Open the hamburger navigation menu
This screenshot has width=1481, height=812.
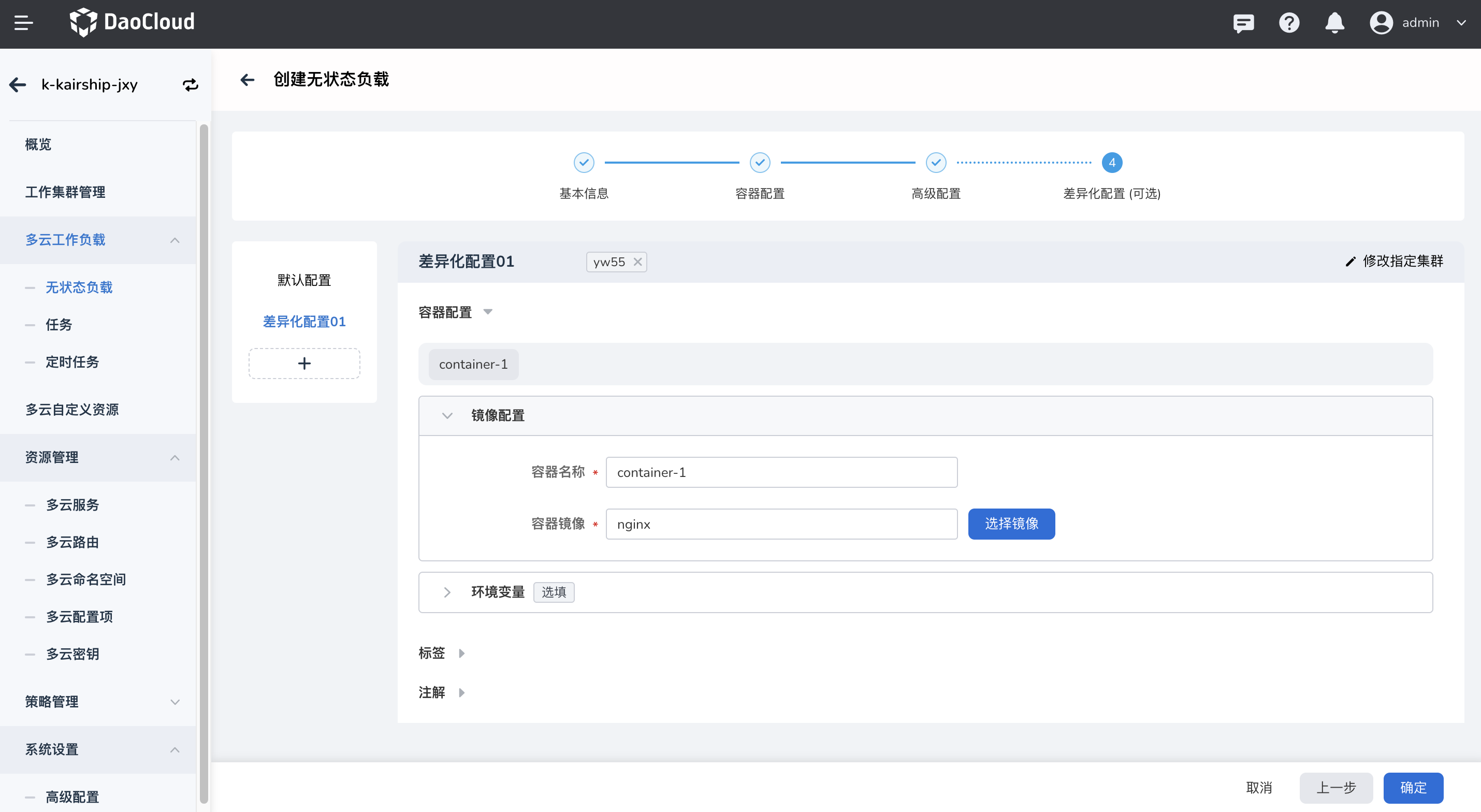coord(24,23)
